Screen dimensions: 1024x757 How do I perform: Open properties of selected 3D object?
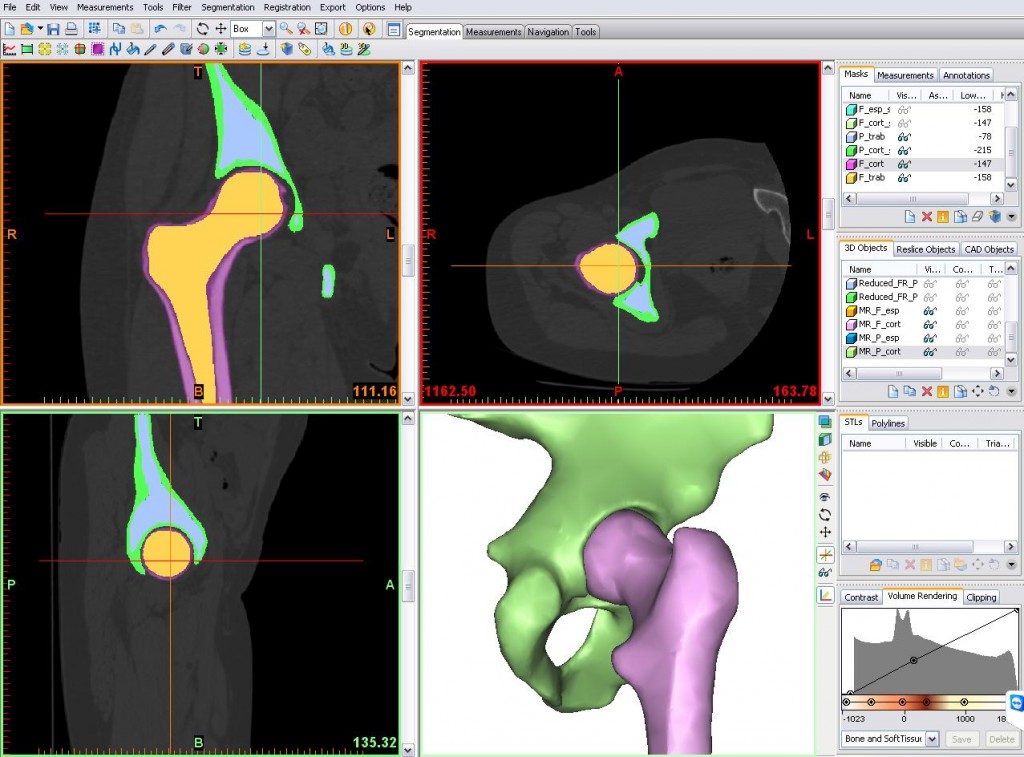point(943,390)
